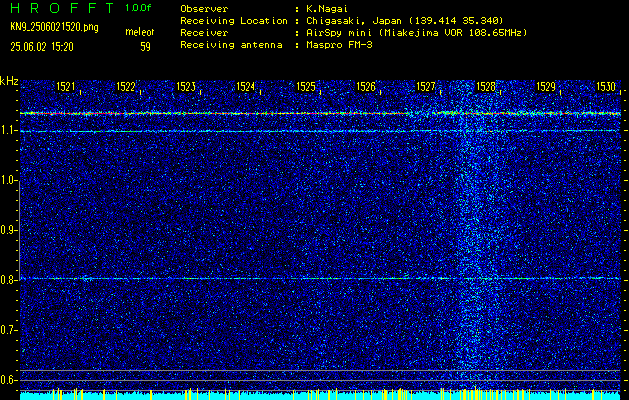Viewport: 629px width, 400px height.
Task: Click the 1.0 frequency axis label
Action: (8, 180)
